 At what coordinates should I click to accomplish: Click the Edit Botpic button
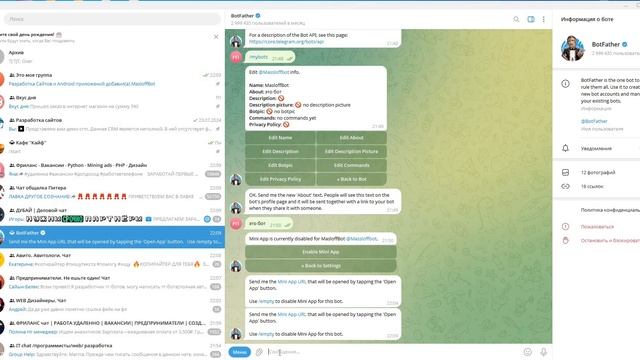[280, 165]
